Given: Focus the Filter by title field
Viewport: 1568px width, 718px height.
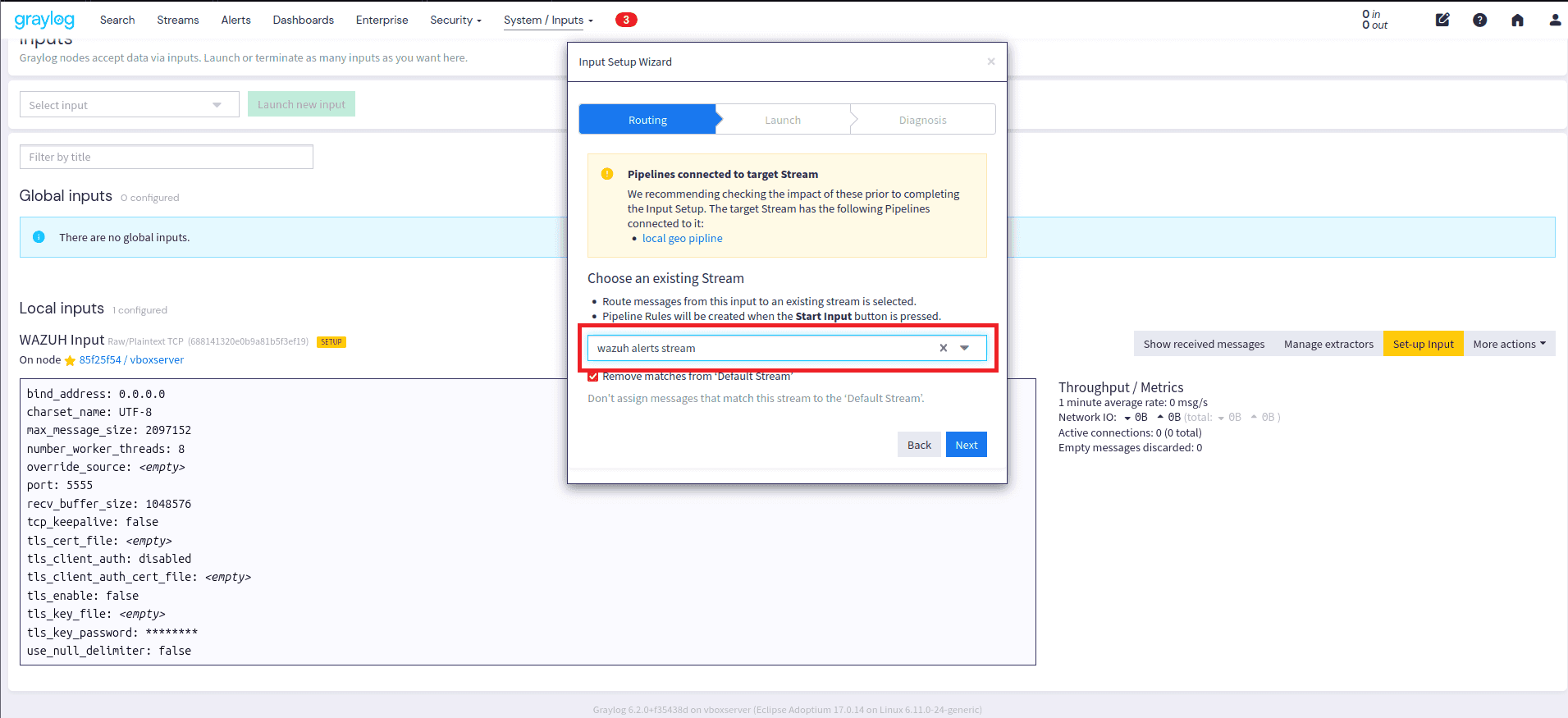Looking at the screenshot, I should coord(167,157).
